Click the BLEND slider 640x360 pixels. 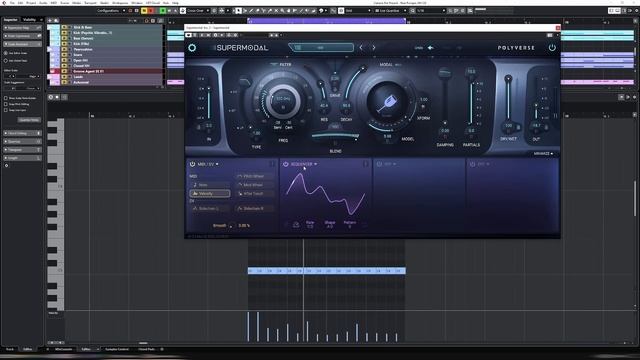click(x=335, y=136)
